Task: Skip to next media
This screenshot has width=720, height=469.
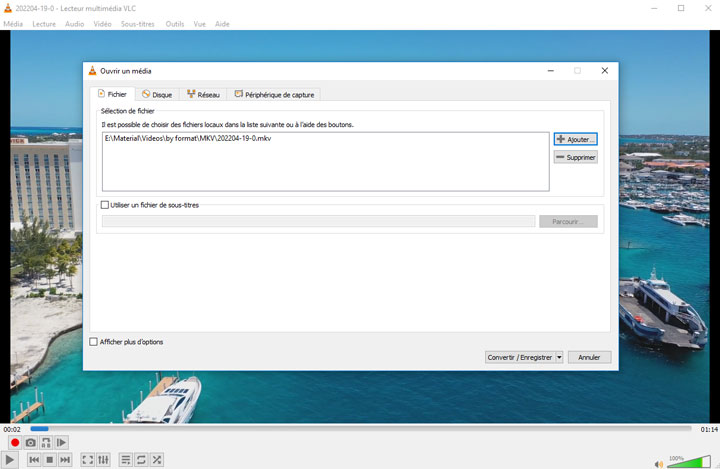Action: (x=65, y=459)
